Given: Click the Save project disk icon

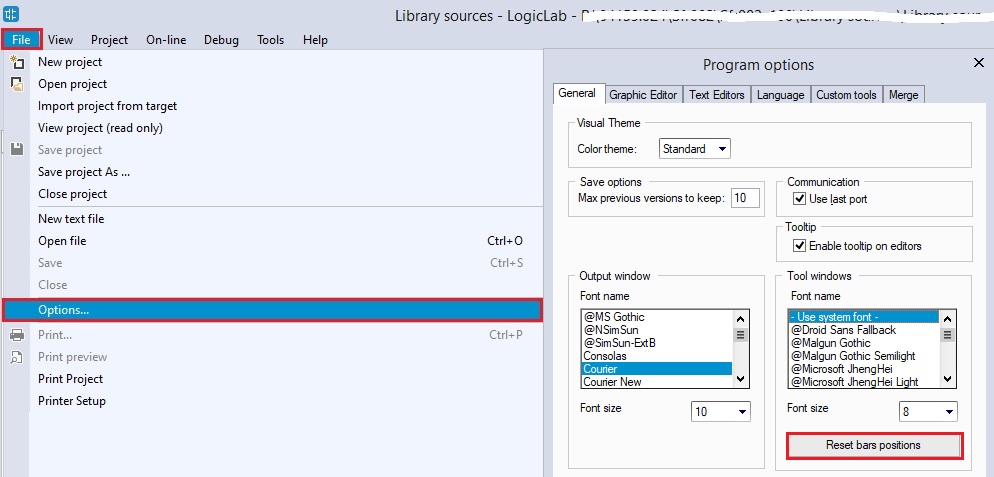Looking at the screenshot, I should coord(17,150).
